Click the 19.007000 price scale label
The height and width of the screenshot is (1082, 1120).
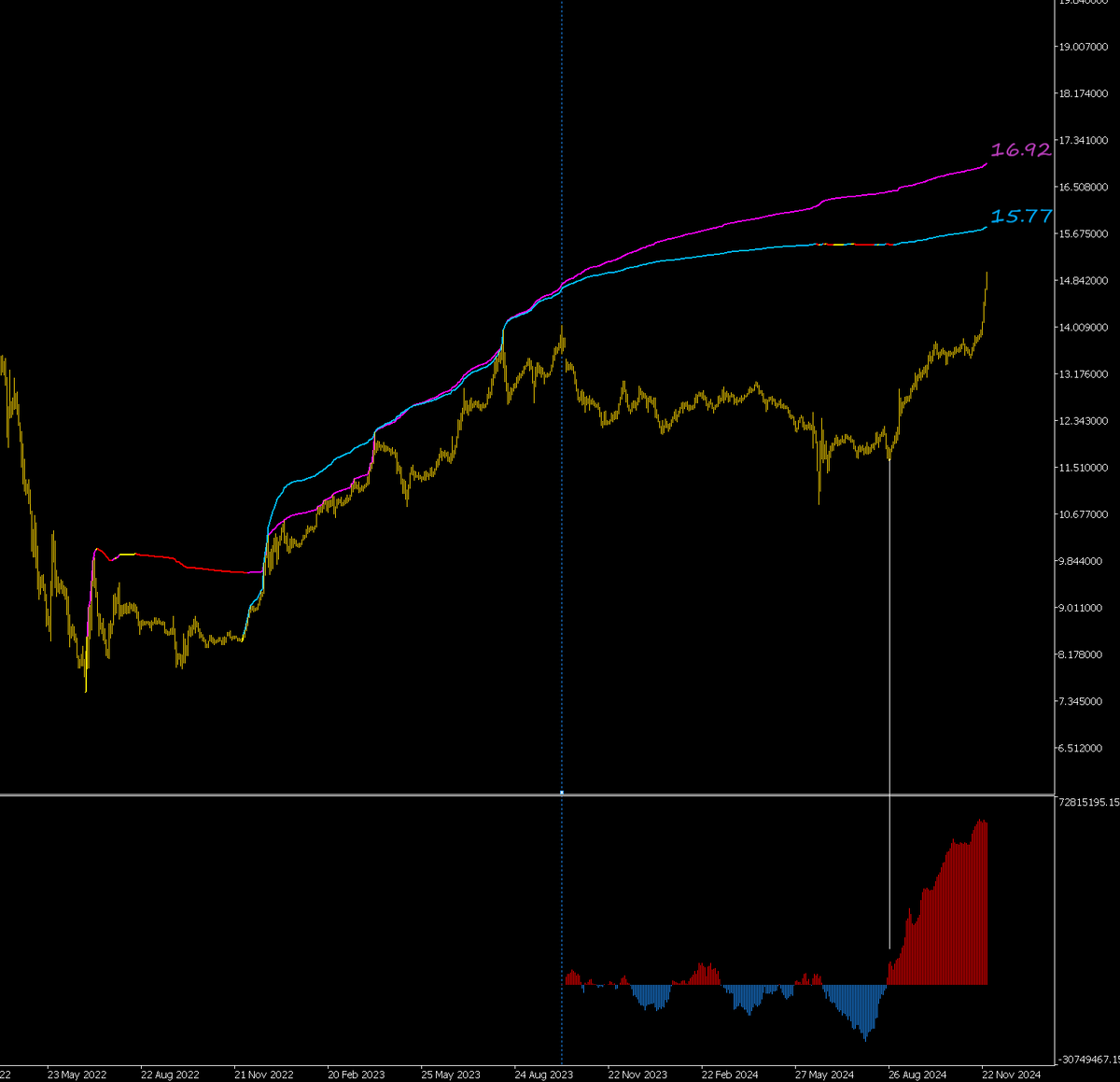(1083, 47)
